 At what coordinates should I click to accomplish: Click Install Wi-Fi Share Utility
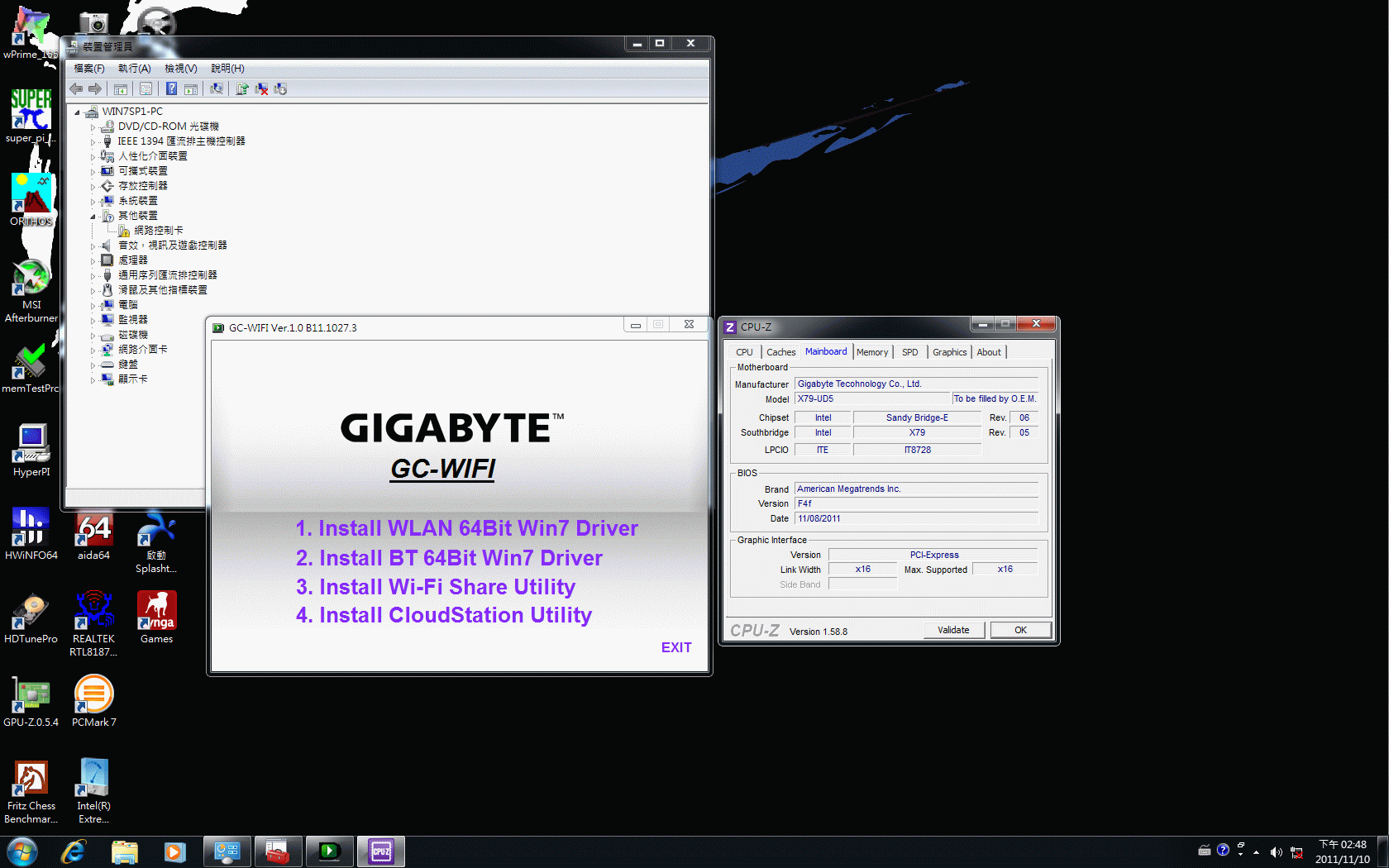[x=436, y=587]
